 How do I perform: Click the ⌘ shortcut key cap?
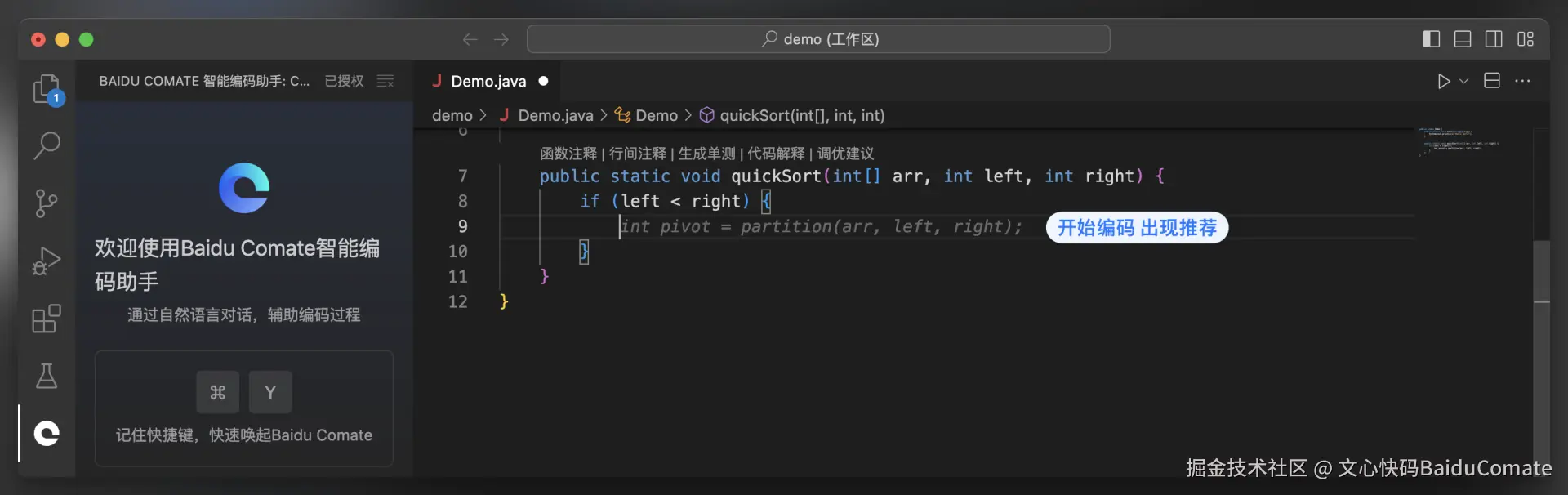[x=217, y=392]
